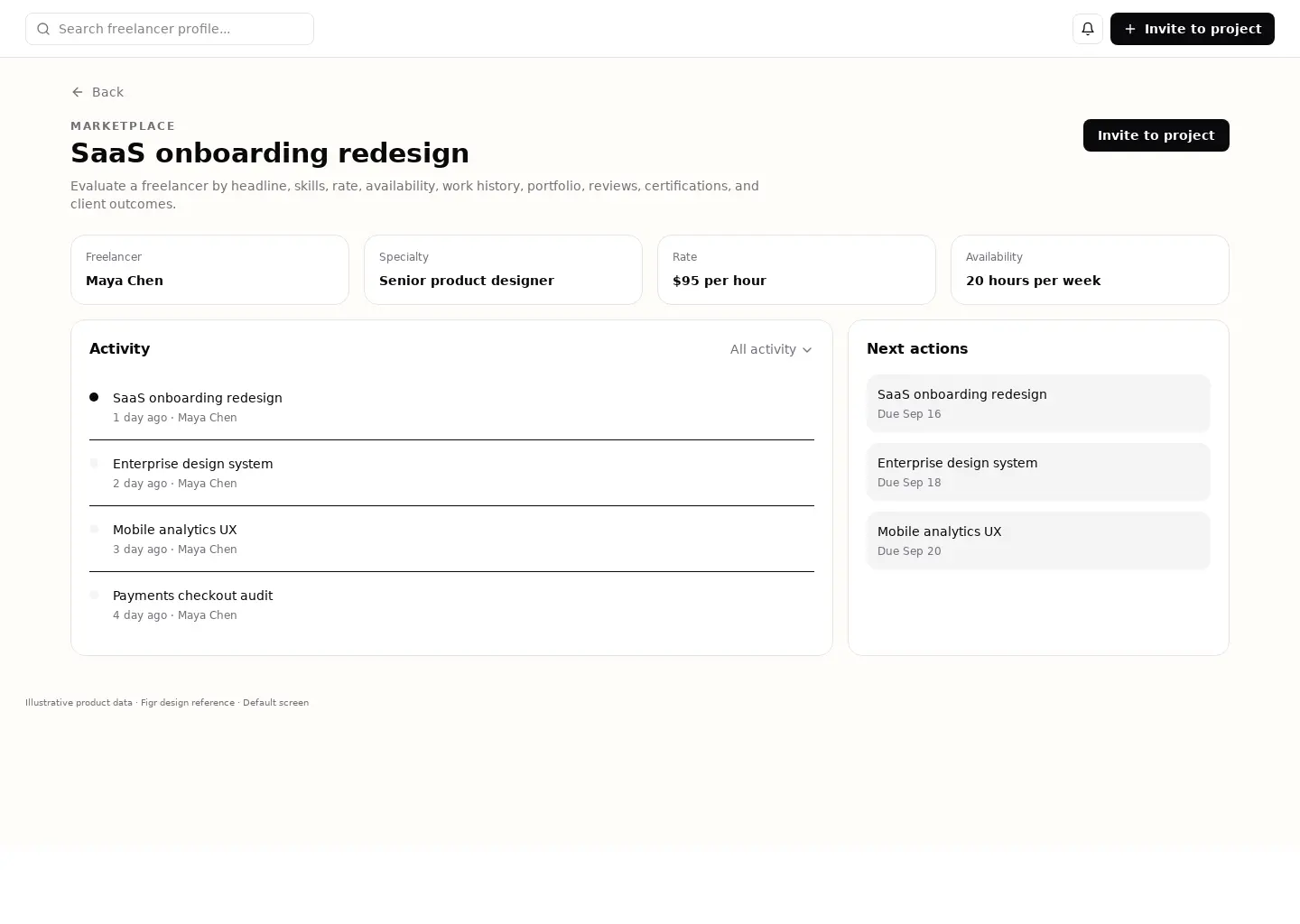Click the SaaS onboarding redesign page heading

[270, 153]
